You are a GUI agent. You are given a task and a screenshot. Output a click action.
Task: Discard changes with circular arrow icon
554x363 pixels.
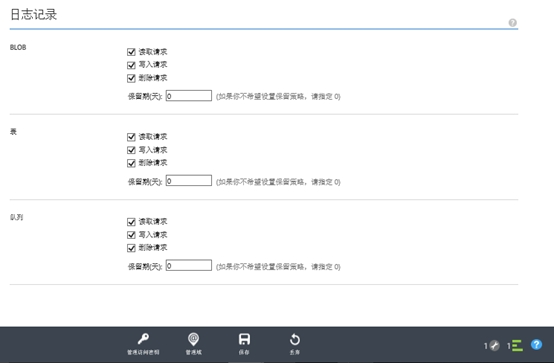pyautogui.click(x=295, y=344)
